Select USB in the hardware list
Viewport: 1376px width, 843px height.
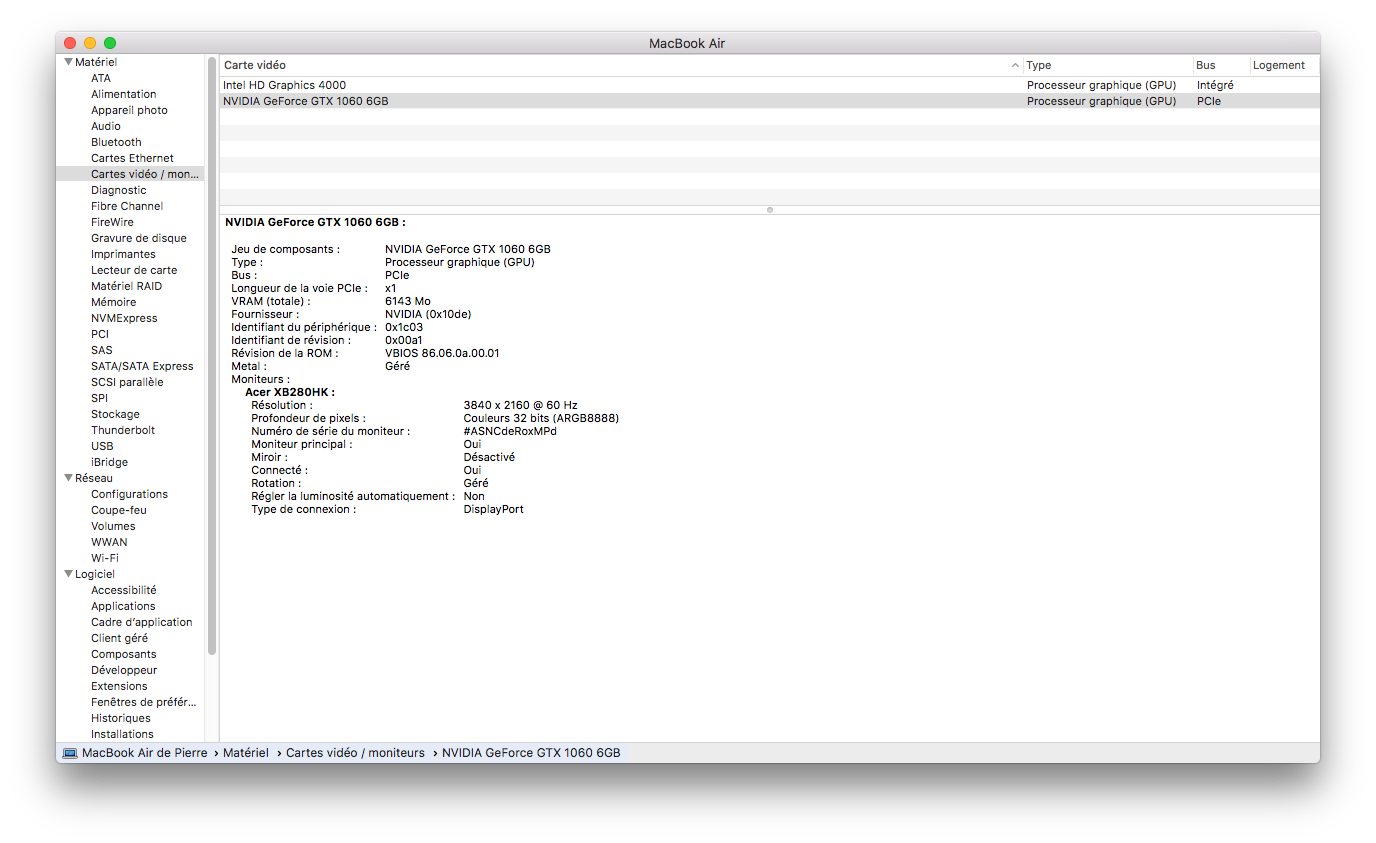tap(102, 446)
